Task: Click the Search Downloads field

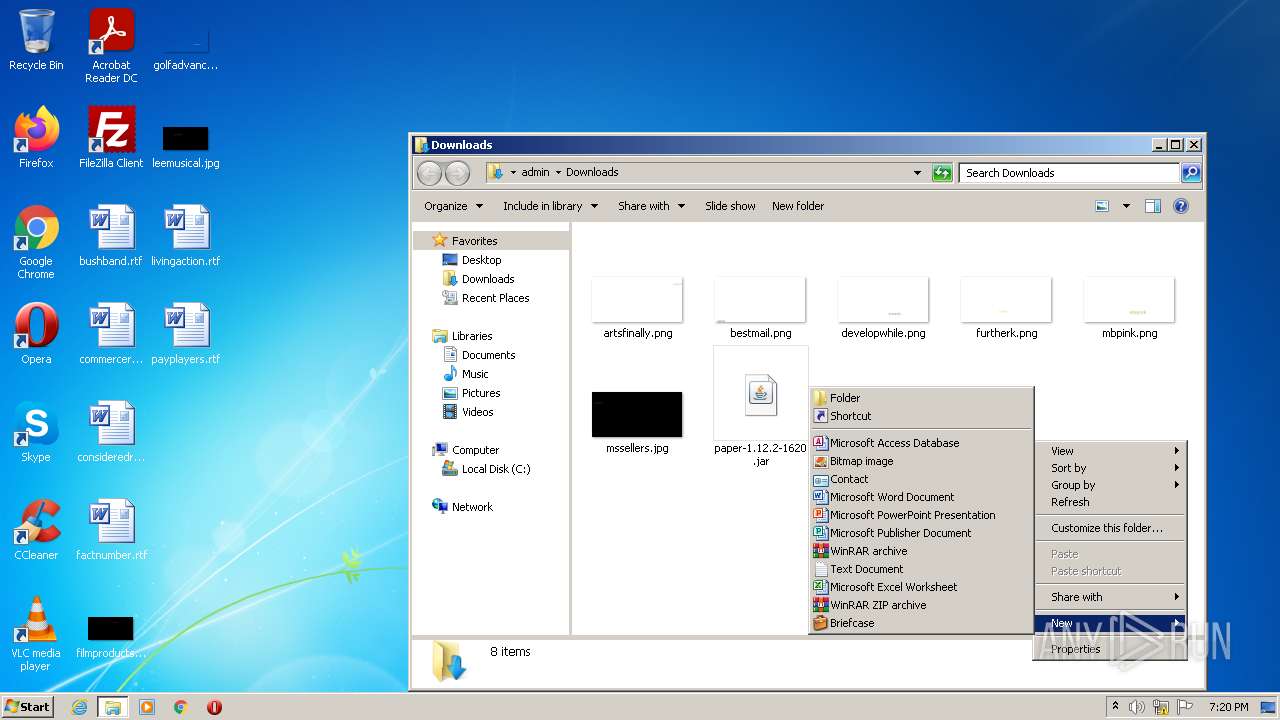Action: click(1069, 173)
